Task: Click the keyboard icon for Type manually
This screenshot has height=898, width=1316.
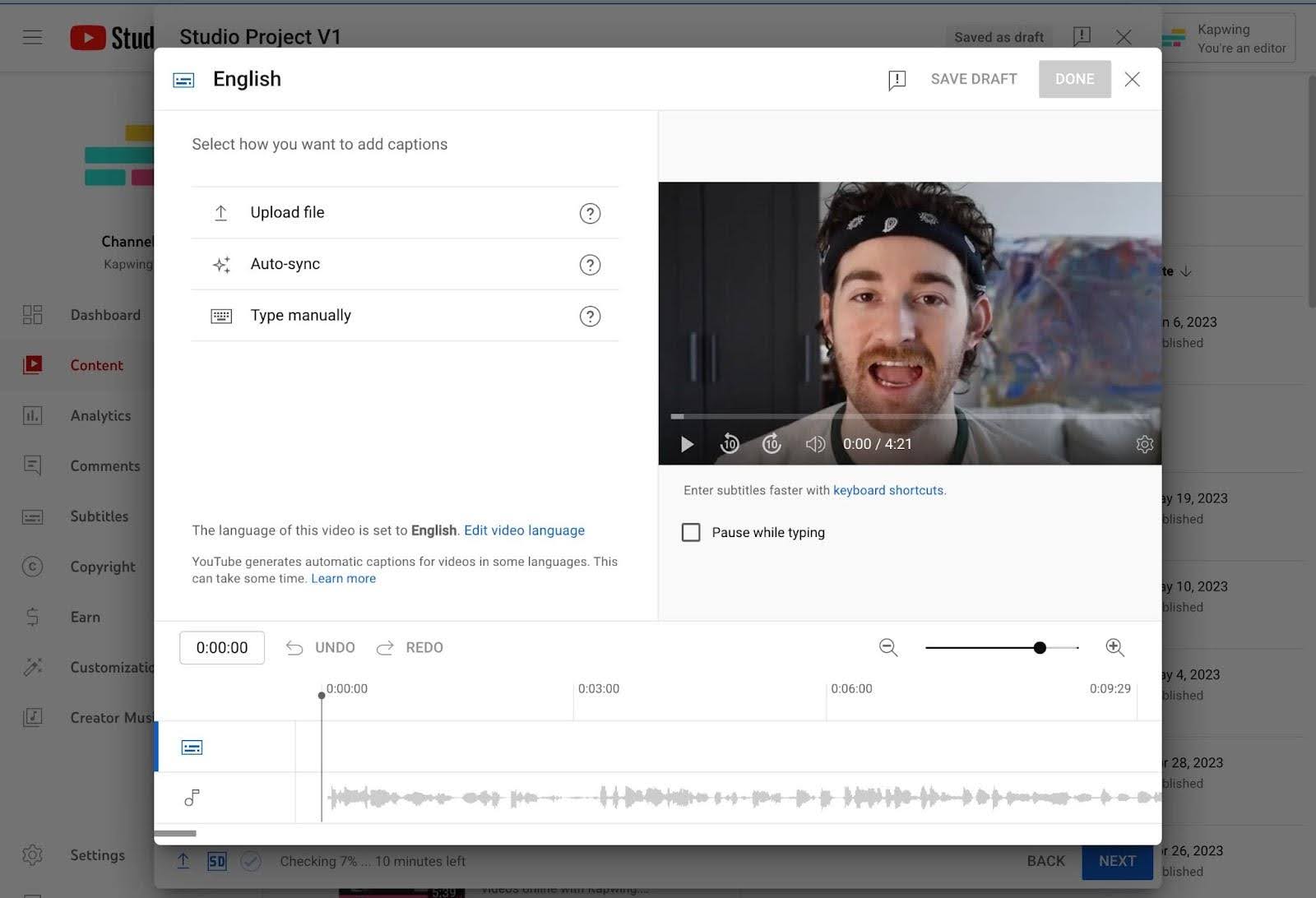Action: pos(221,316)
